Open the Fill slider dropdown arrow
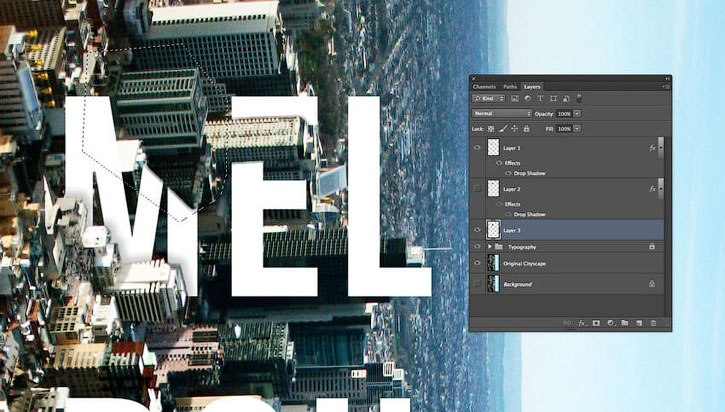 pyautogui.click(x=577, y=129)
